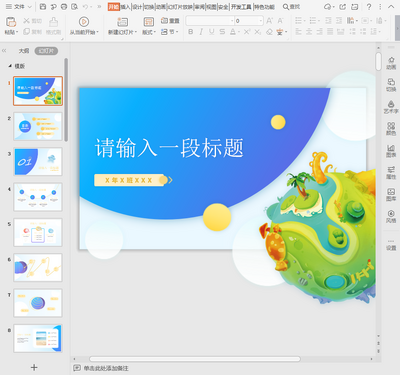Click the New Slide icon
Image resolution: width=400 pixels, height=375 pixels.
122,22
